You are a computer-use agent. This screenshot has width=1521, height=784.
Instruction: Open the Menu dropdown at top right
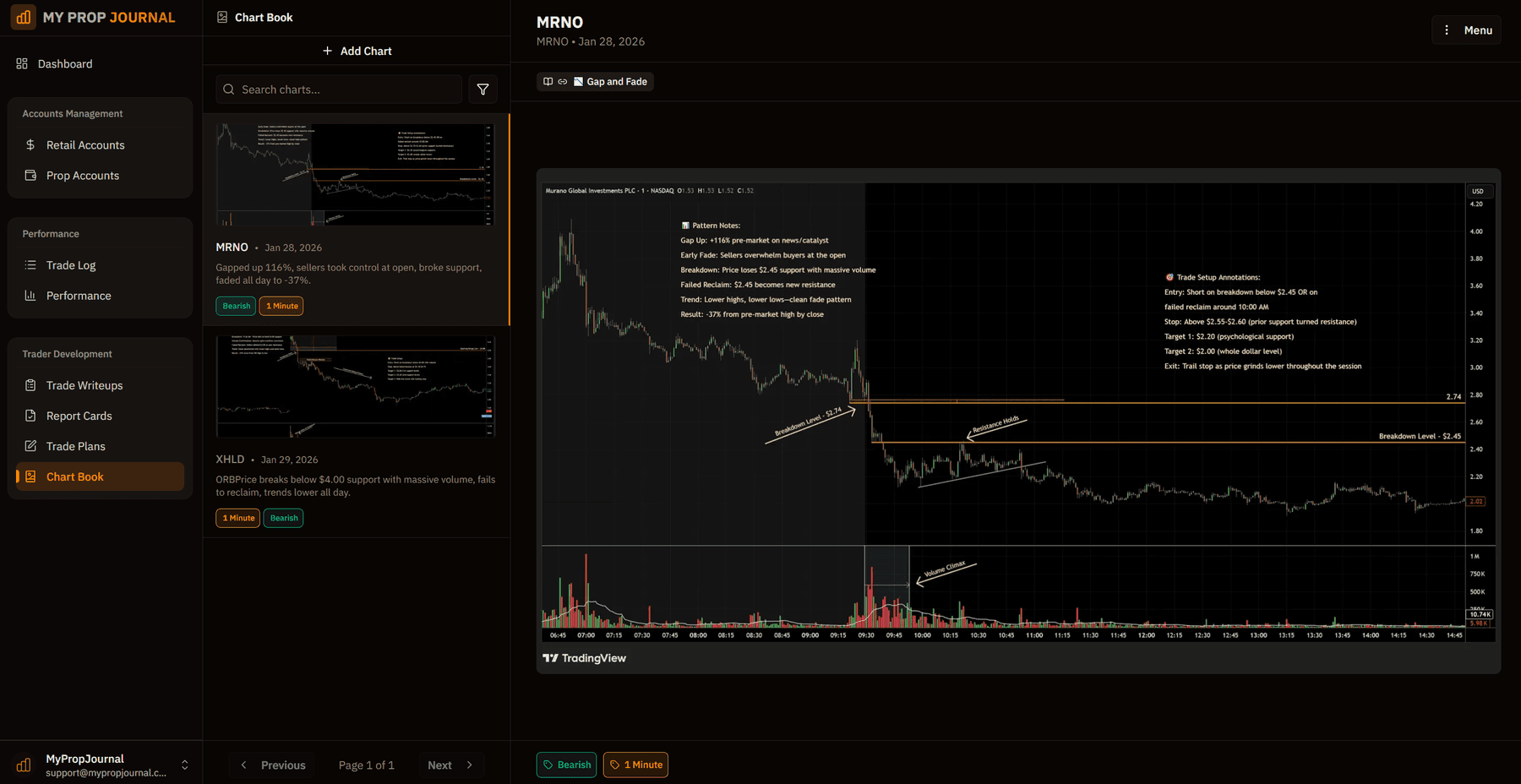[1466, 30]
